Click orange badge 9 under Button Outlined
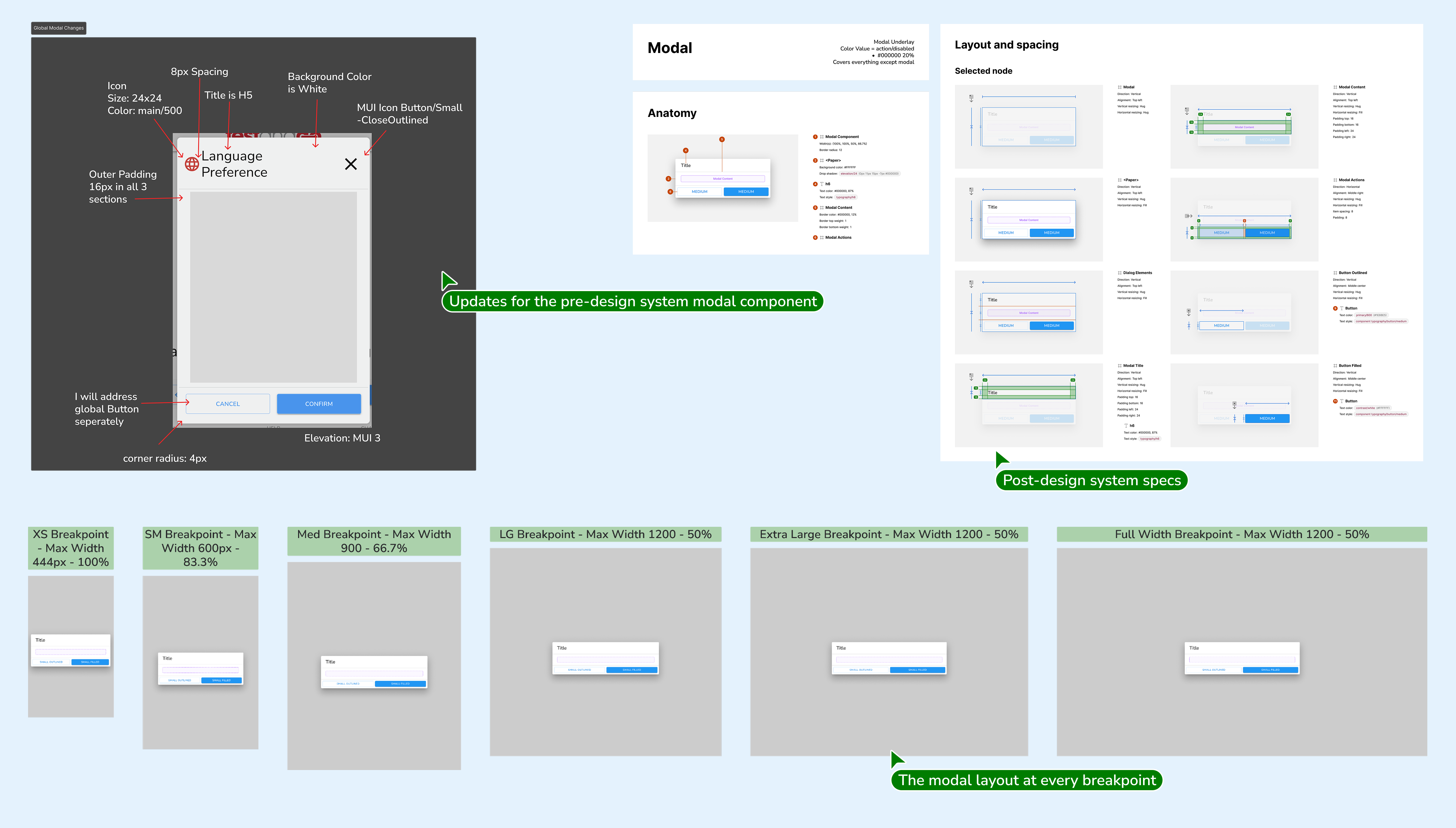This screenshot has width=1456, height=828. tap(1335, 308)
